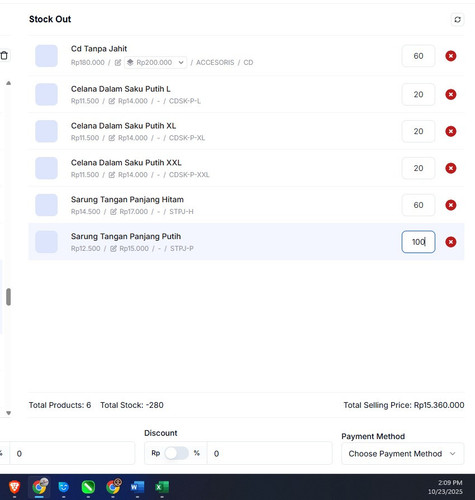Click the Celana Dalam Saku Putih L thumbnail
Viewport: 475px width, 500px height.
point(46,94)
